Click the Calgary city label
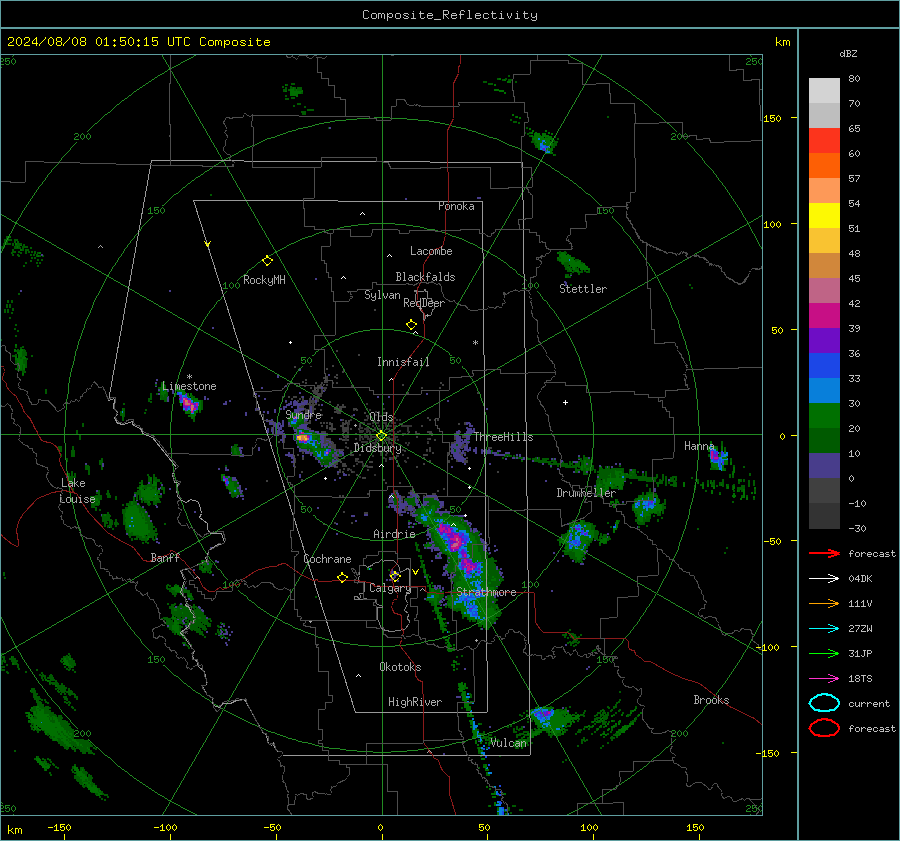900x841 pixels. click(x=390, y=588)
